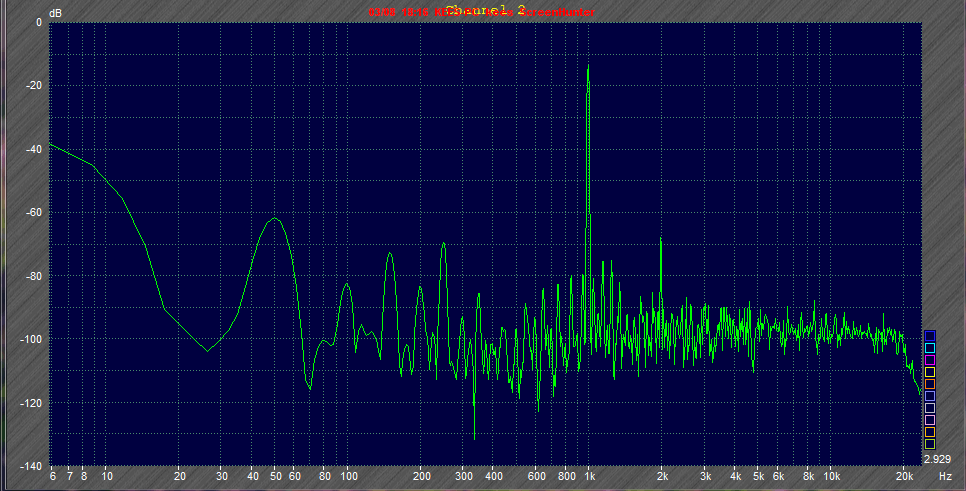Click the -140 amplitude axis label
Viewport: 966px width, 491px height.
[30, 466]
